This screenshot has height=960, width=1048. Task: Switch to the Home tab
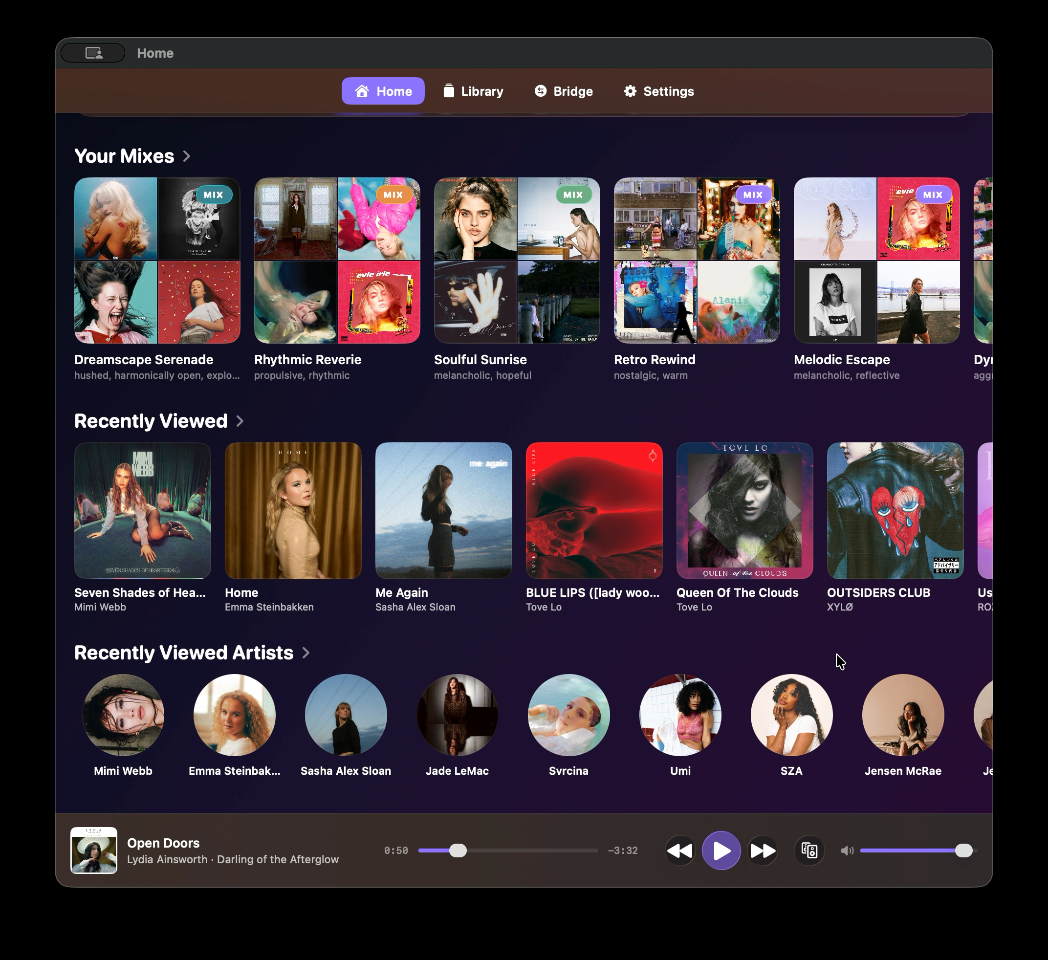383,91
